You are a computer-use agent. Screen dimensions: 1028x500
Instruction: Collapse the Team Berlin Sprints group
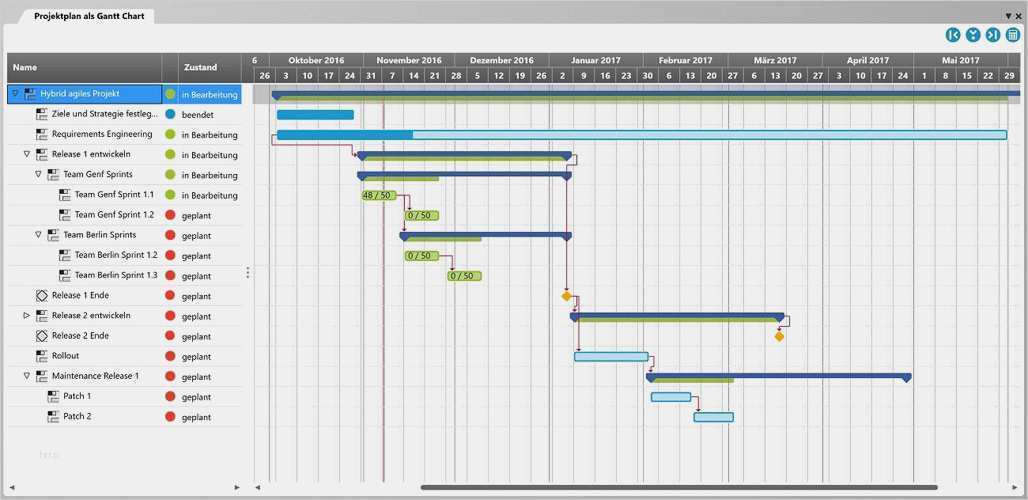38,235
